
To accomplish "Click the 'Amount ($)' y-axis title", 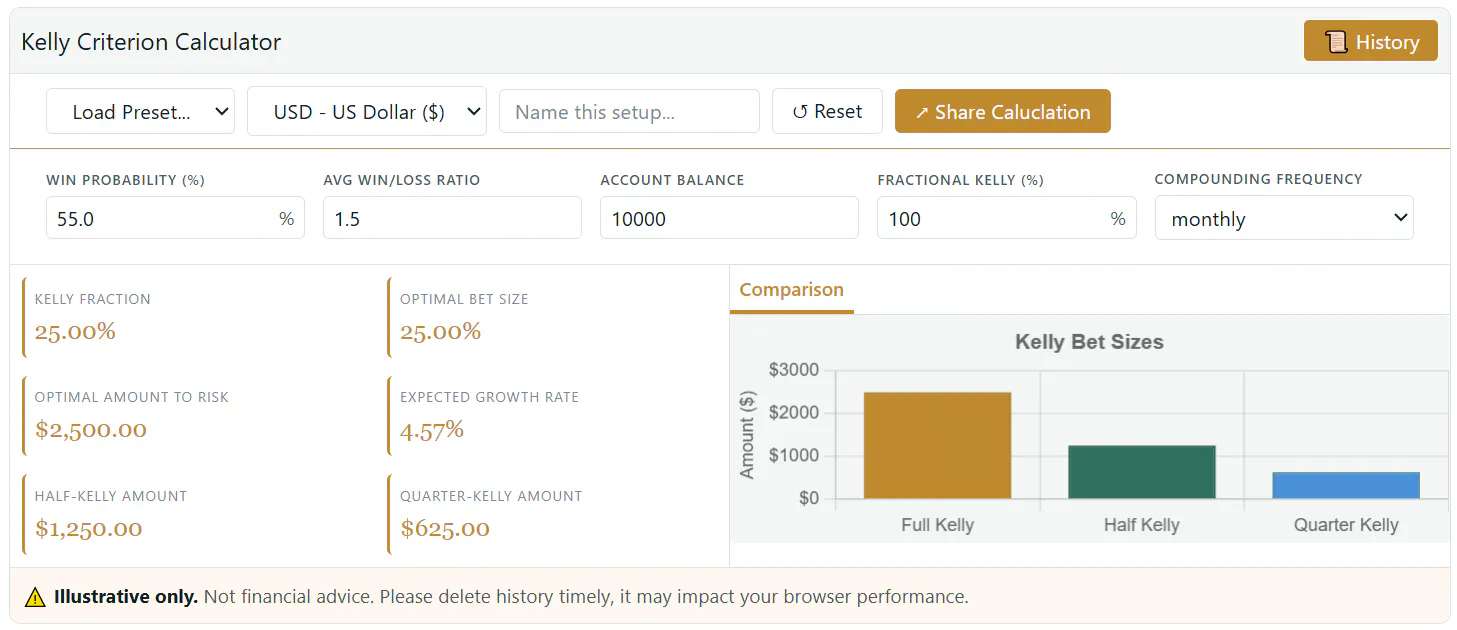I will pos(747,435).
